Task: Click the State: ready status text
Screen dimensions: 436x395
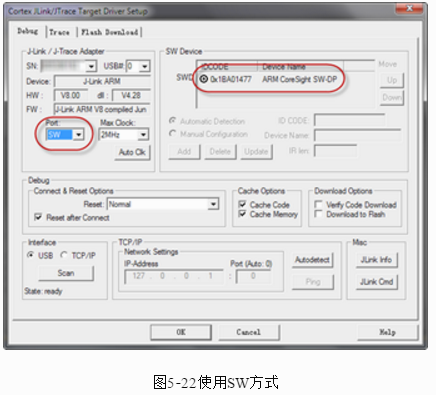Action: click(x=43, y=291)
